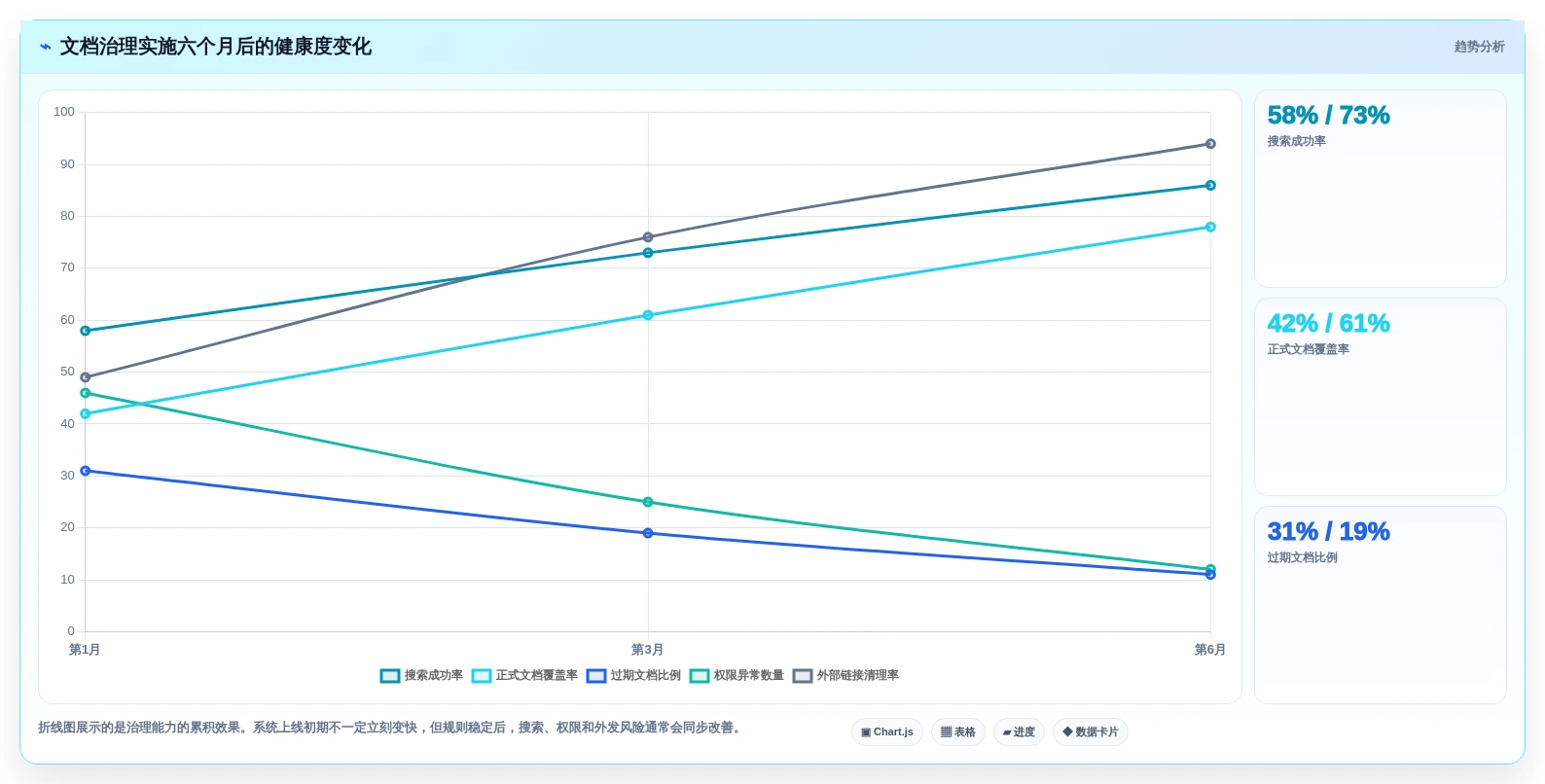
Task: Toggle the 过期文档比例 legend swatch
Action: pos(596,676)
